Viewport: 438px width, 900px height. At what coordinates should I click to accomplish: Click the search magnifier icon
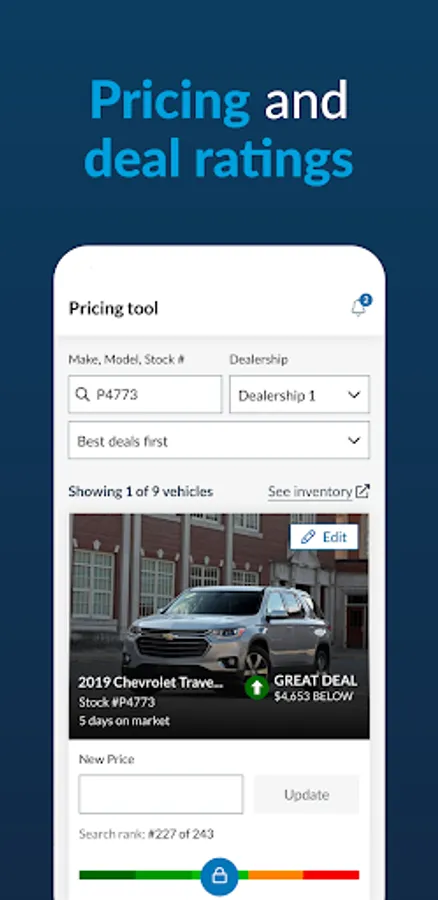click(x=83, y=394)
